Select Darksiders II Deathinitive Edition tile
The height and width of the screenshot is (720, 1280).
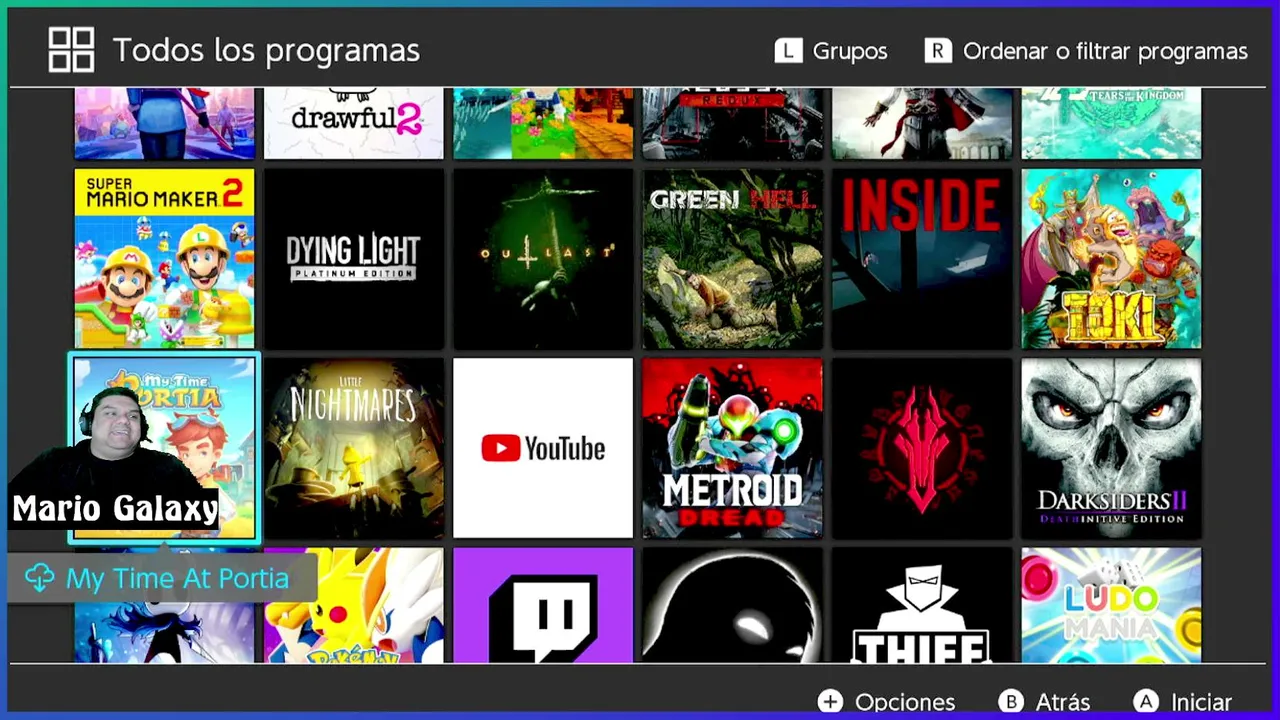pyautogui.click(x=1111, y=448)
